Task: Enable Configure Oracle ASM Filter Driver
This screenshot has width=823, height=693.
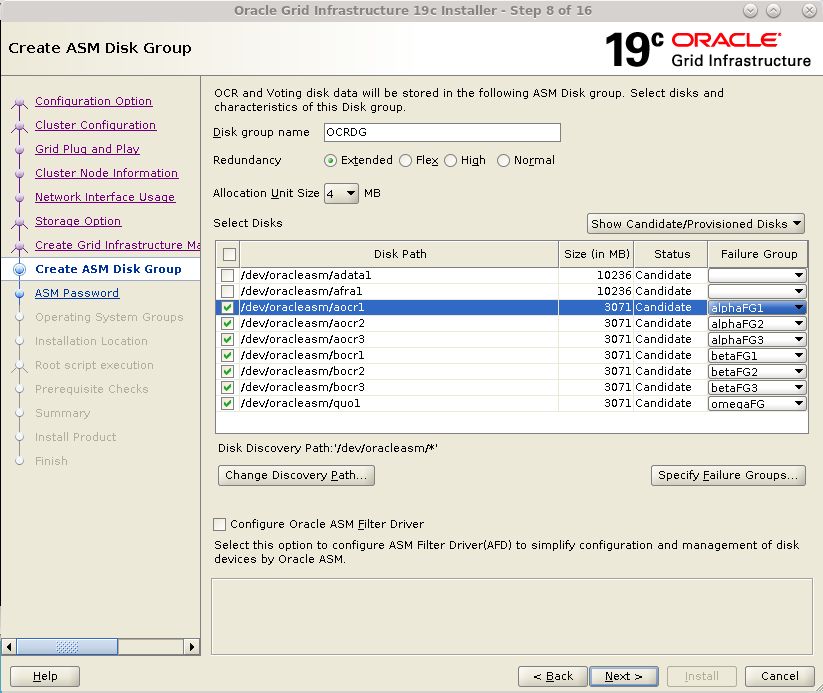Action: click(x=218, y=524)
